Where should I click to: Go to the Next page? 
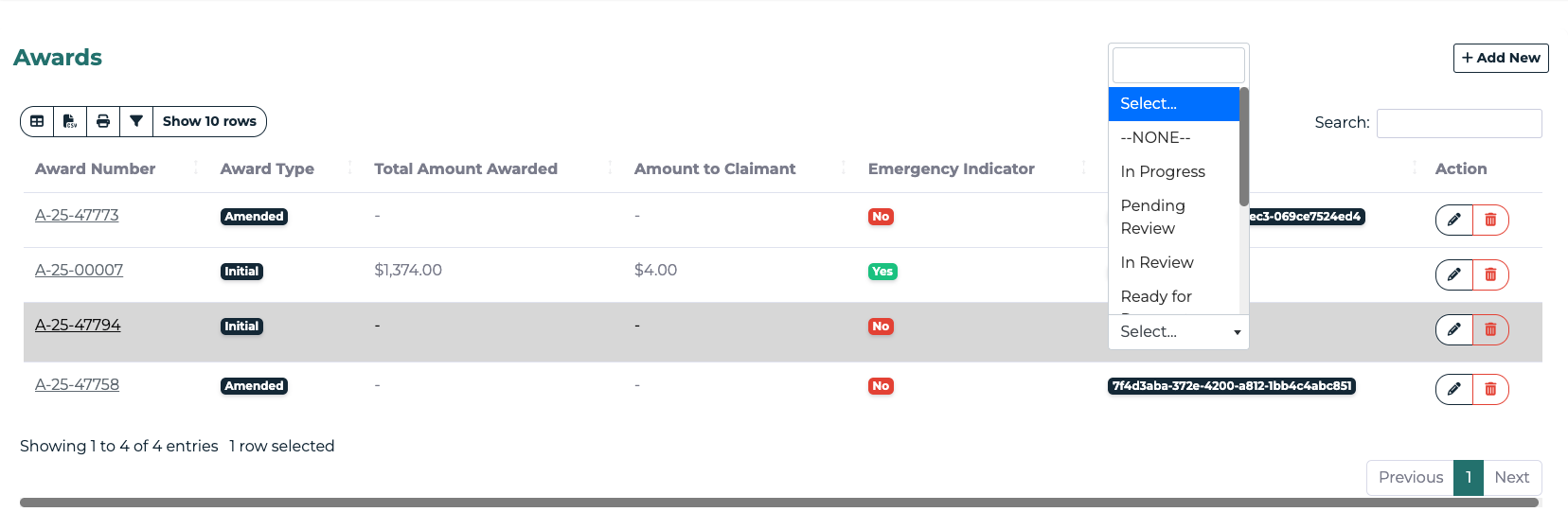click(1511, 478)
